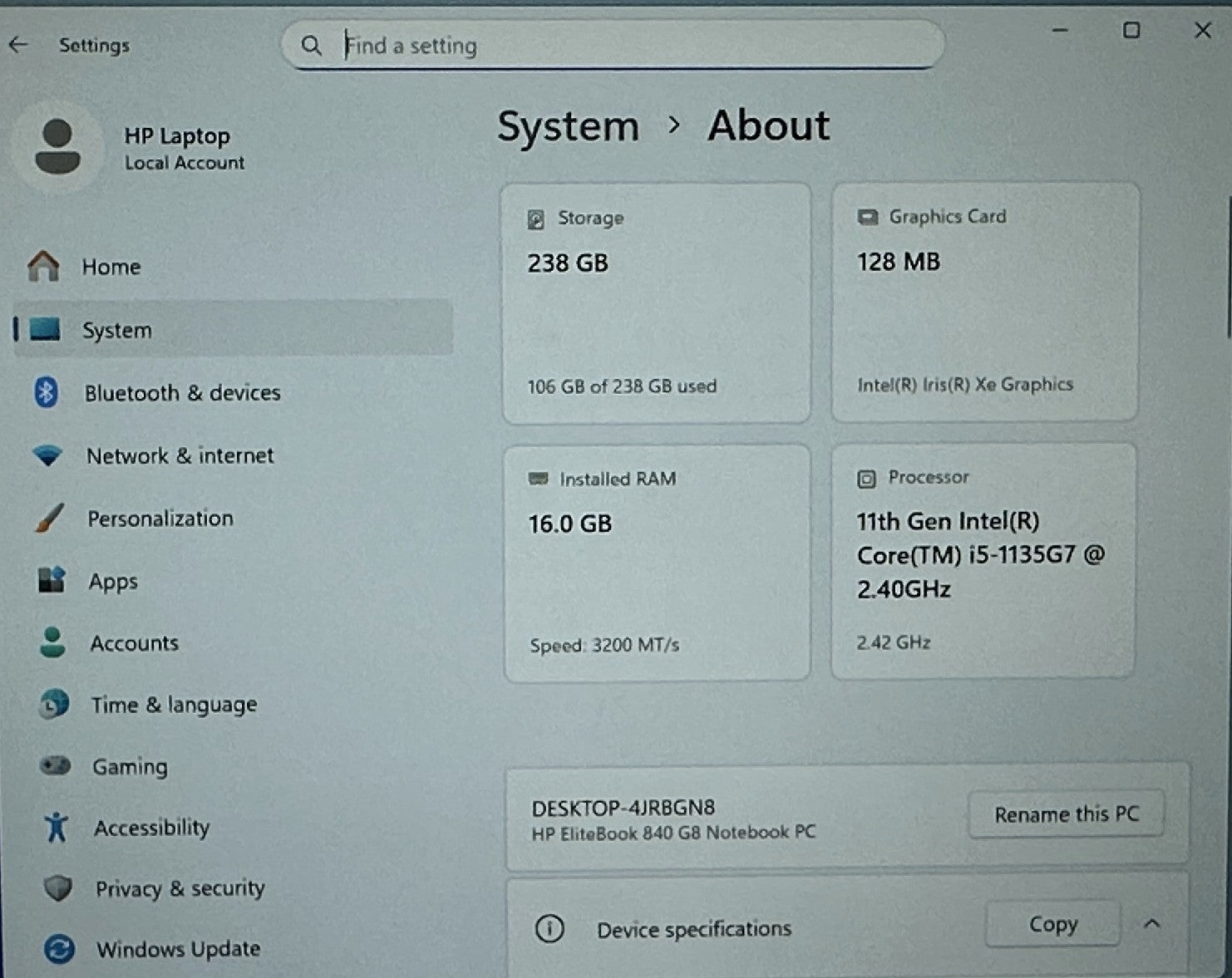
Task: Open Home via its house icon
Action: coord(43,267)
